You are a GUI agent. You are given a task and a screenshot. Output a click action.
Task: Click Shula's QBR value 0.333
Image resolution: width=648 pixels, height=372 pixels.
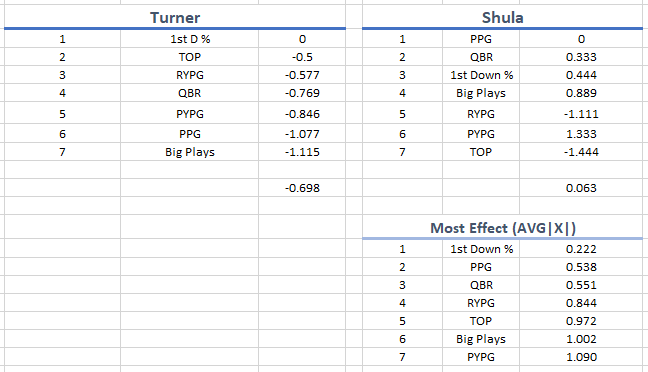tap(581, 57)
